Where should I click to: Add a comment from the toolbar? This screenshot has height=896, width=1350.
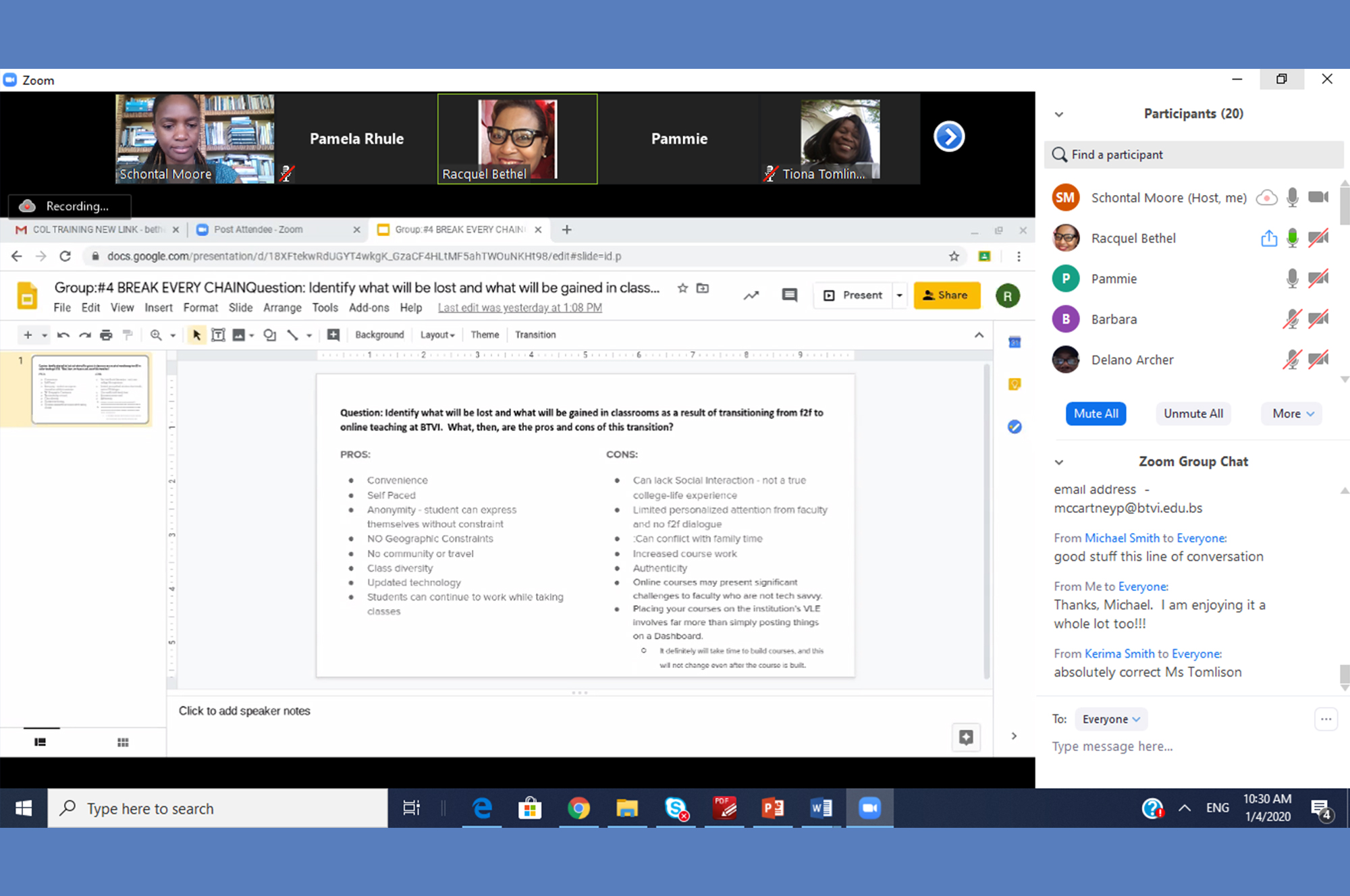pyautogui.click(x=333, y=335)
